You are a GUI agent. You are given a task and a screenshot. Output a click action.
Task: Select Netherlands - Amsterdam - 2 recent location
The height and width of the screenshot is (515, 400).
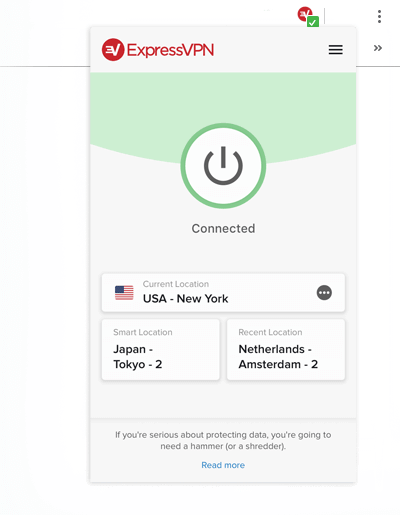coord(286,349)
